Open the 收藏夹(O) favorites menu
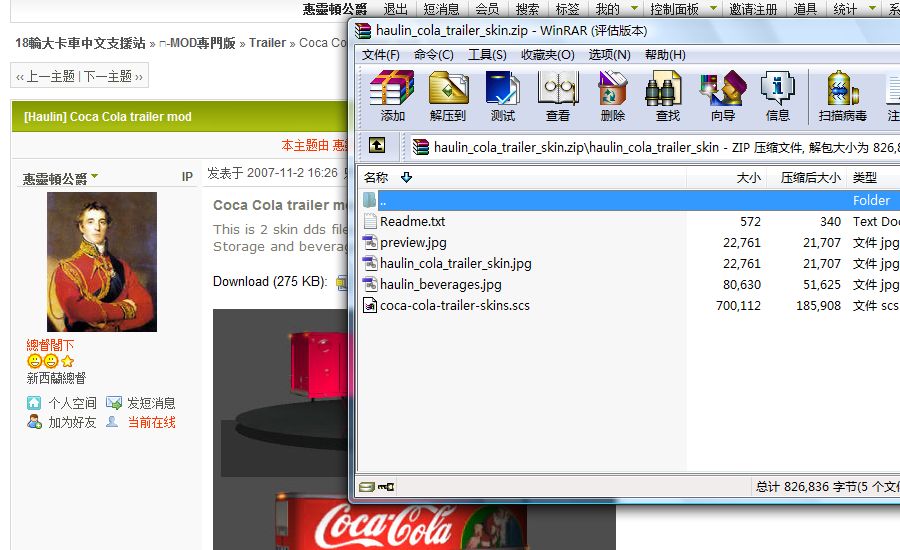 point(547,55)
